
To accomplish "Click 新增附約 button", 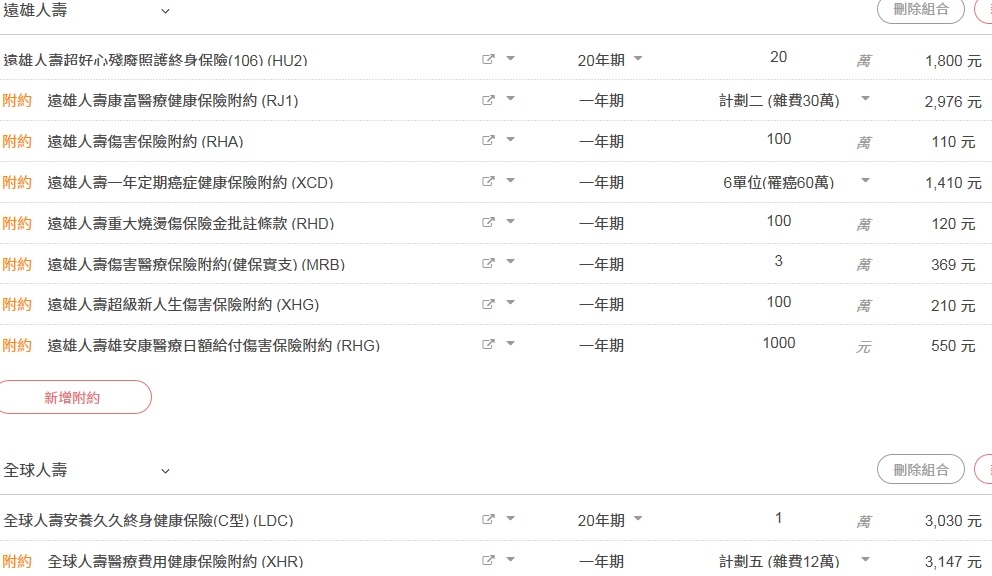I will tap(72, 398).
